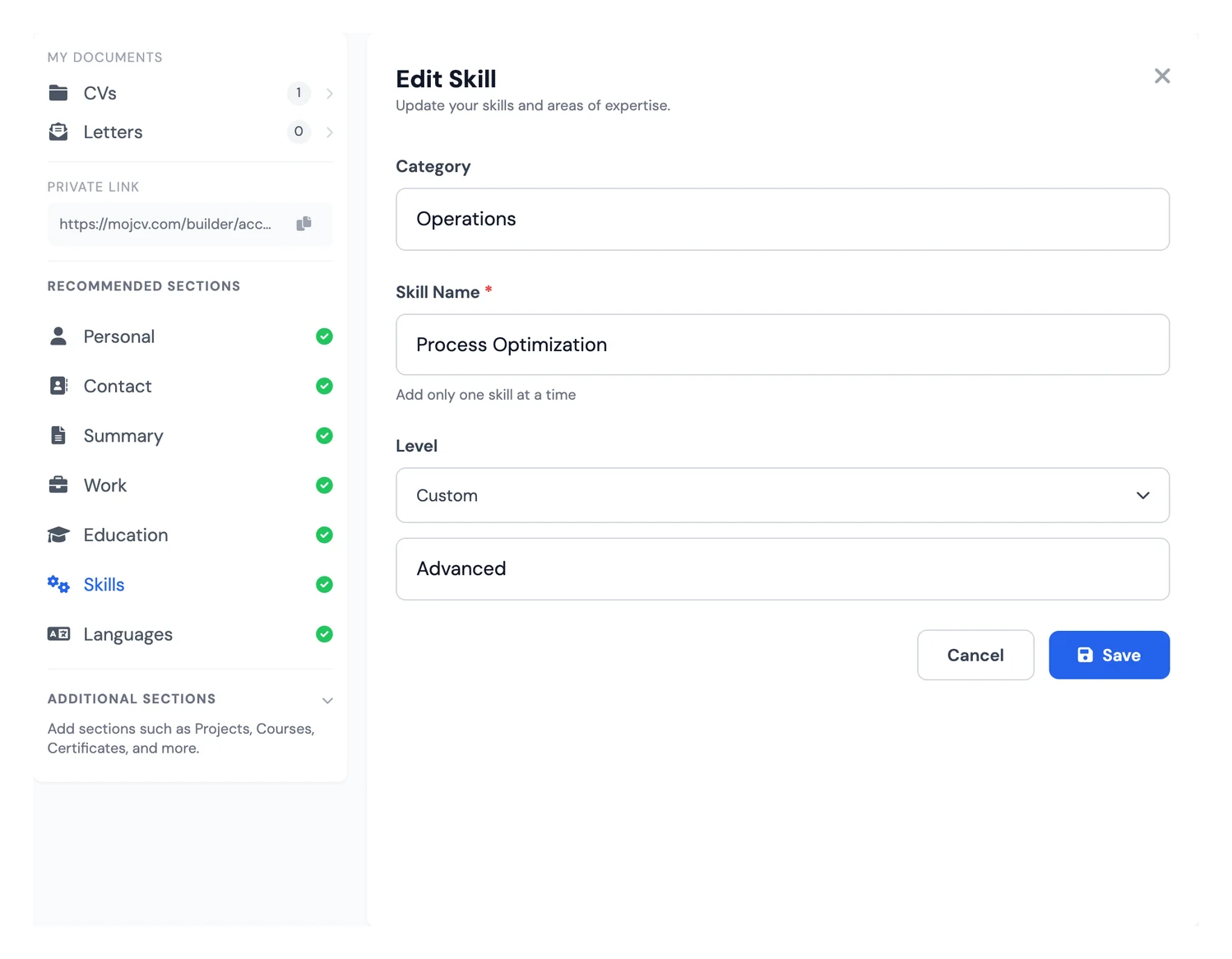Go to the Summary section
This screenshot has width=1232, height=959.
(x=190, y=436)
